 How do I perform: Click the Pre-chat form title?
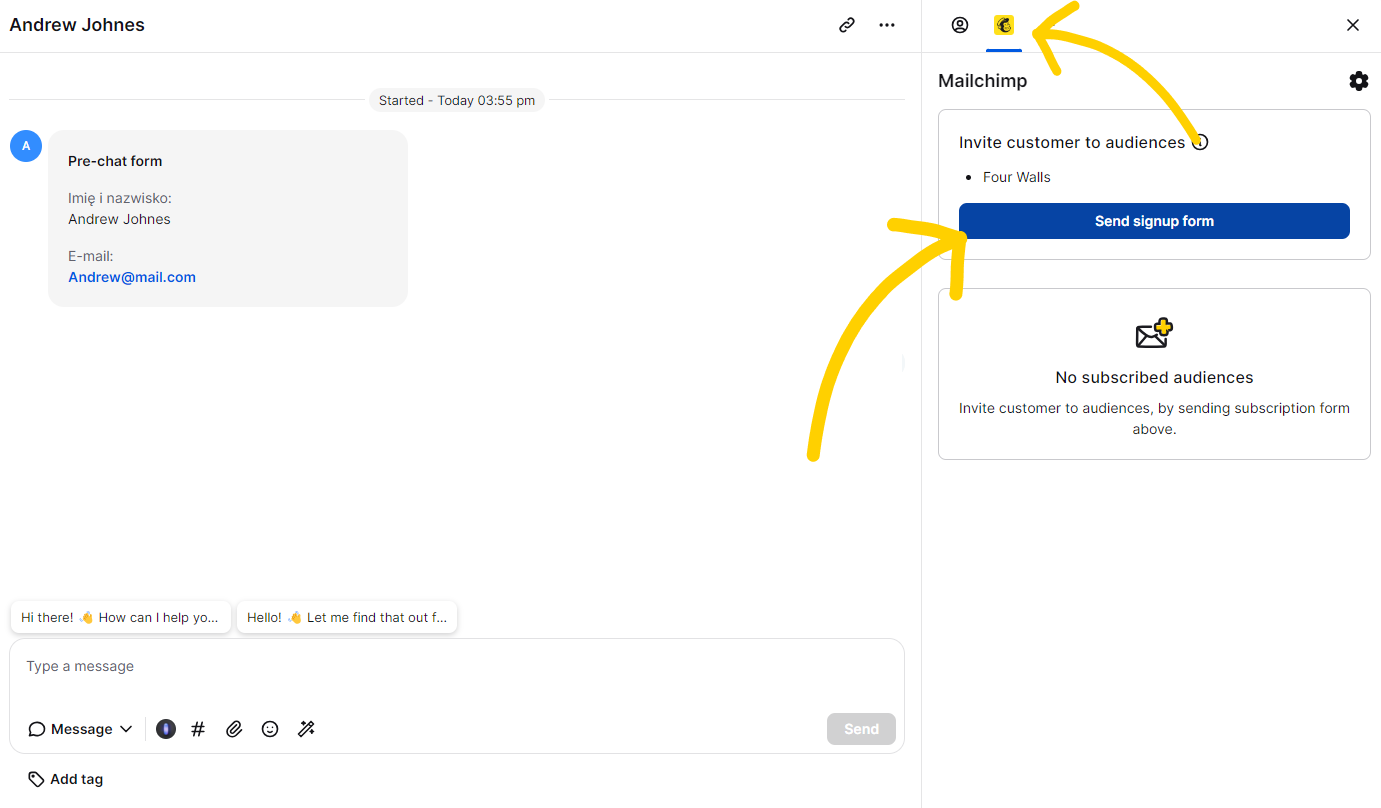tap(115, 161)
